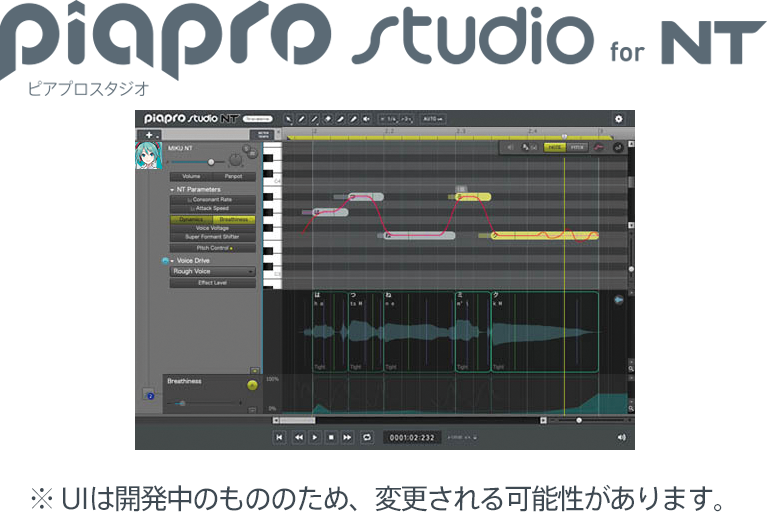Toggle mute M button on MIKU NT track
The image size is (768, 512).
pyautogui.click(x=253, y=153)
